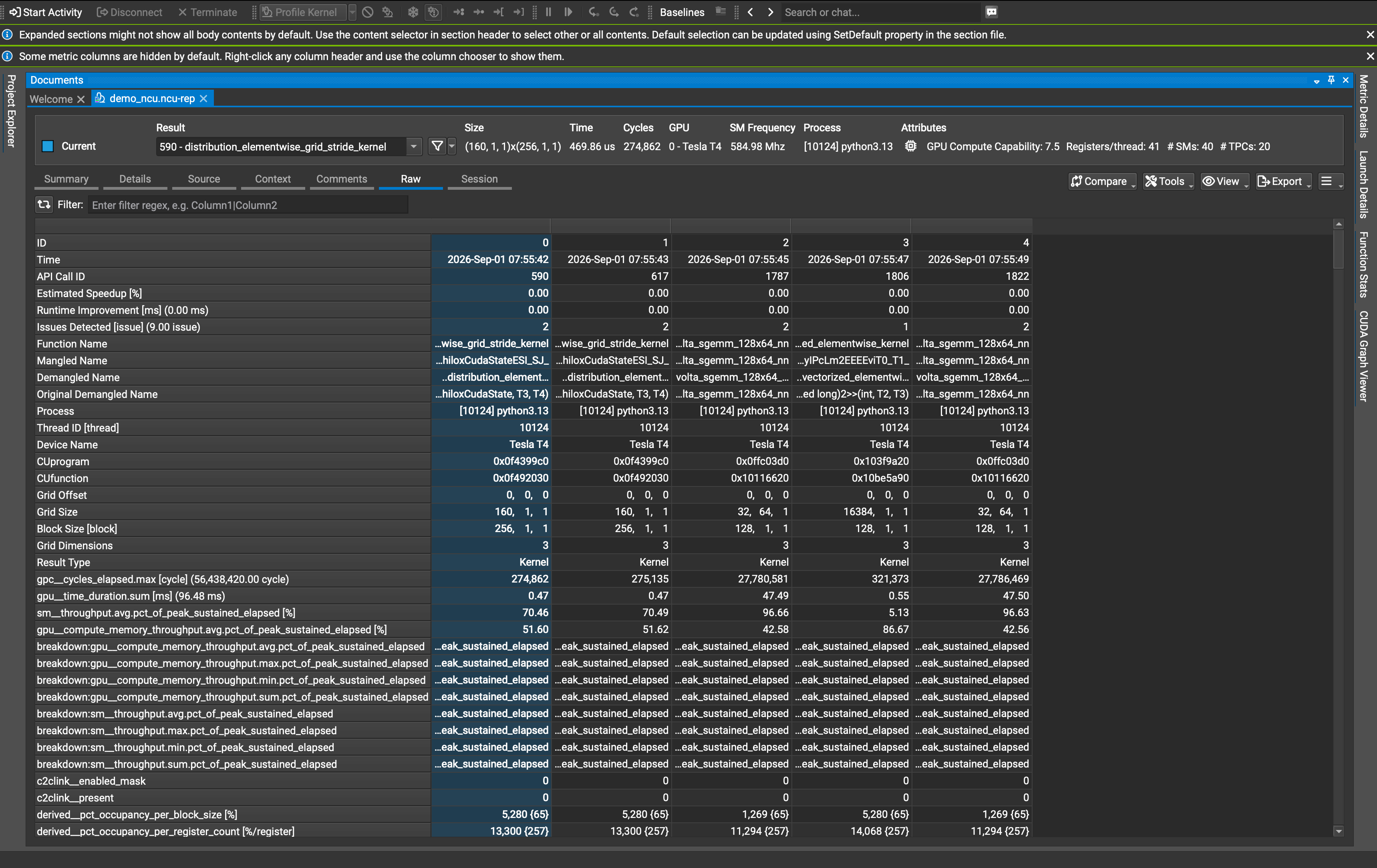The width and height of the screenshot is (1377, 868).
Task: Click the step over icon
Action: coord(614,12)
